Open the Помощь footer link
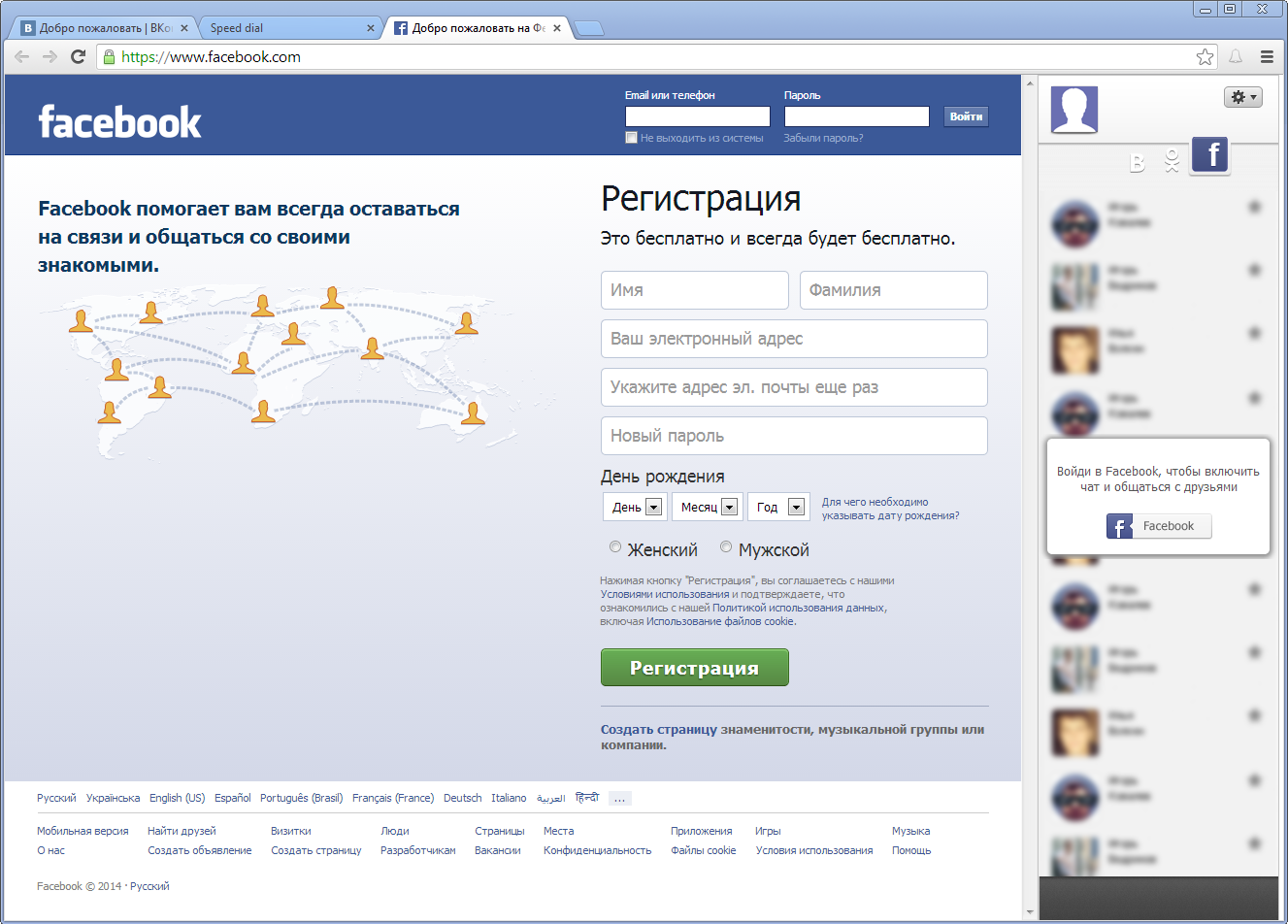Screen dimensions: 1288x924 (x=911, y=851)
